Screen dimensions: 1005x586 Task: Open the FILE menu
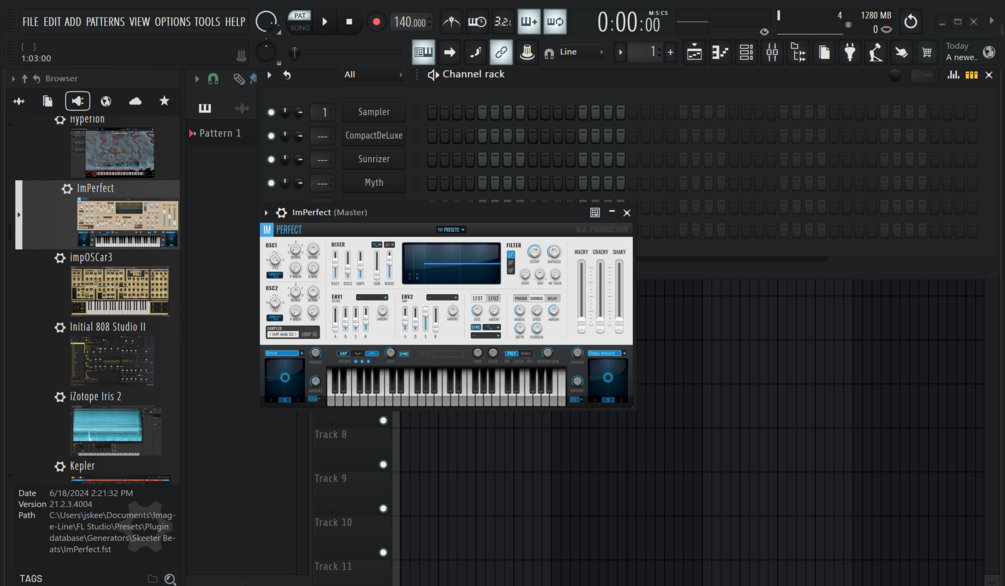tap(30, 22)
